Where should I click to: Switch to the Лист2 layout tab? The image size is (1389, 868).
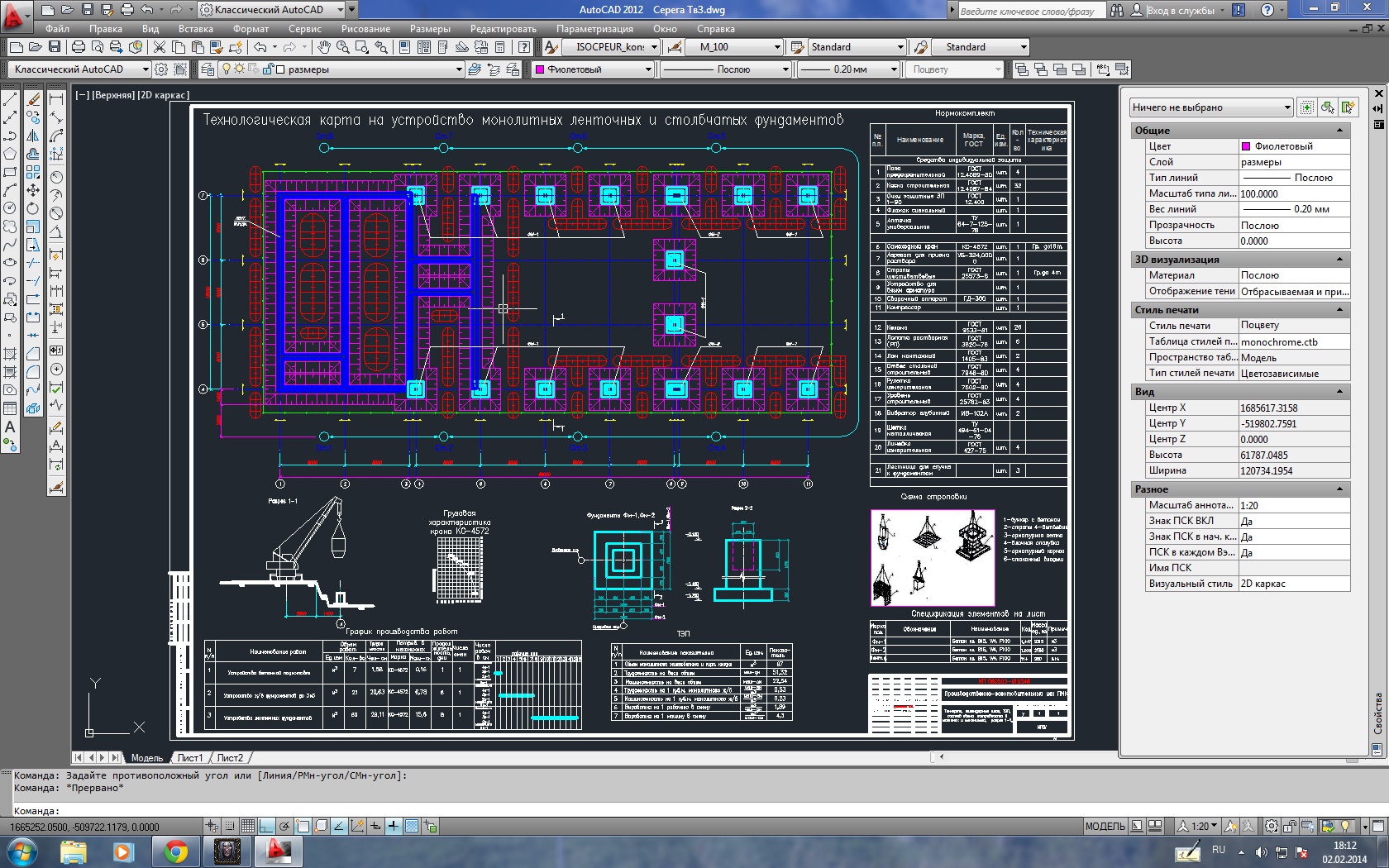[230, 757]
